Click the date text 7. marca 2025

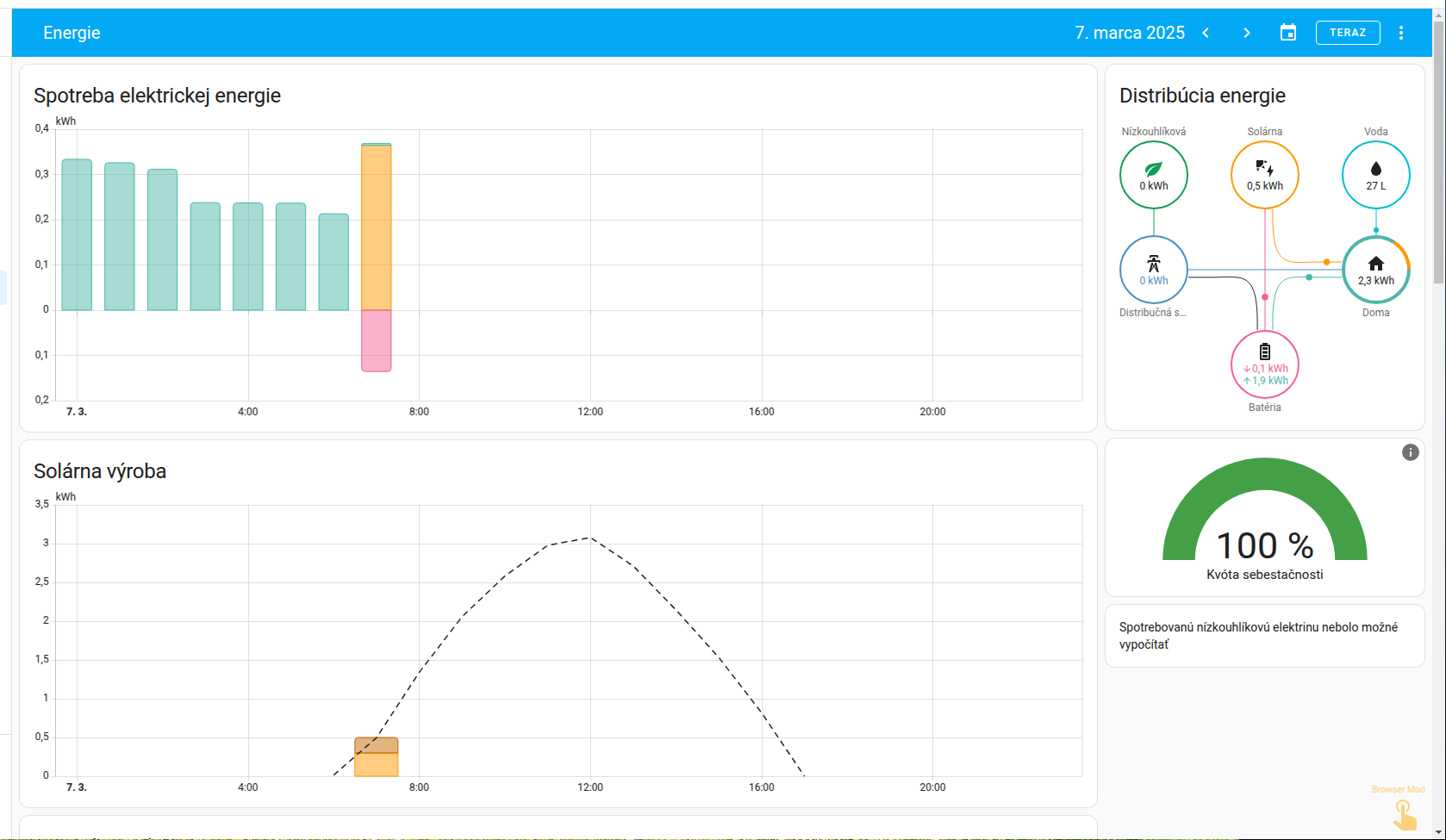click(x=1129, y=33)
